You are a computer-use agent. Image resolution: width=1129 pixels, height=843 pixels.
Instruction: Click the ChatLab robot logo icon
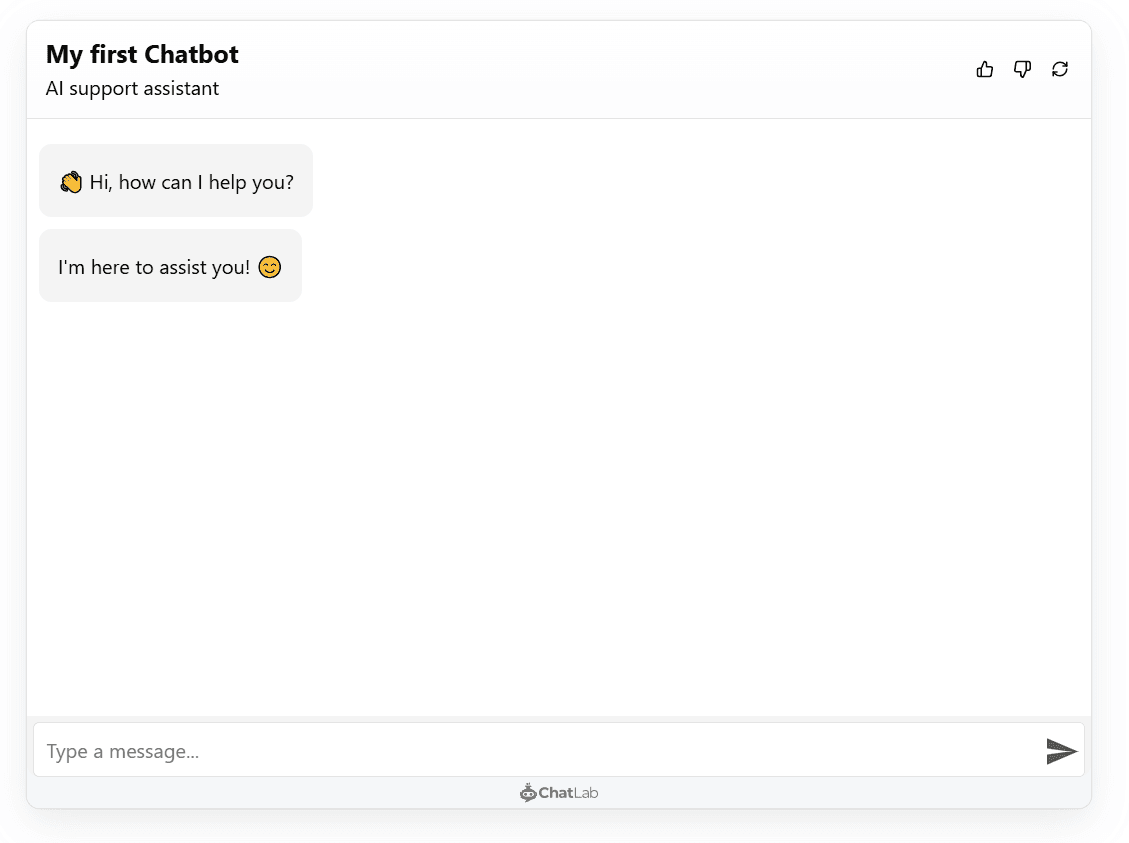[x=528, y=793]
